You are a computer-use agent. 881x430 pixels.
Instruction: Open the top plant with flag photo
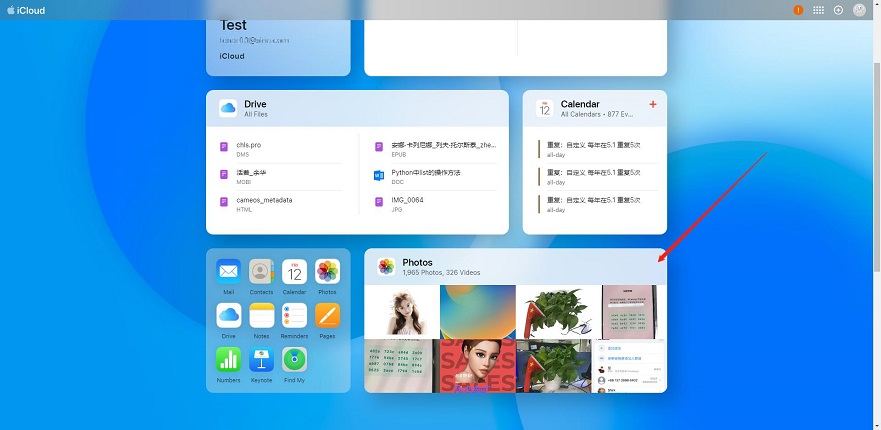pos(553,311)
